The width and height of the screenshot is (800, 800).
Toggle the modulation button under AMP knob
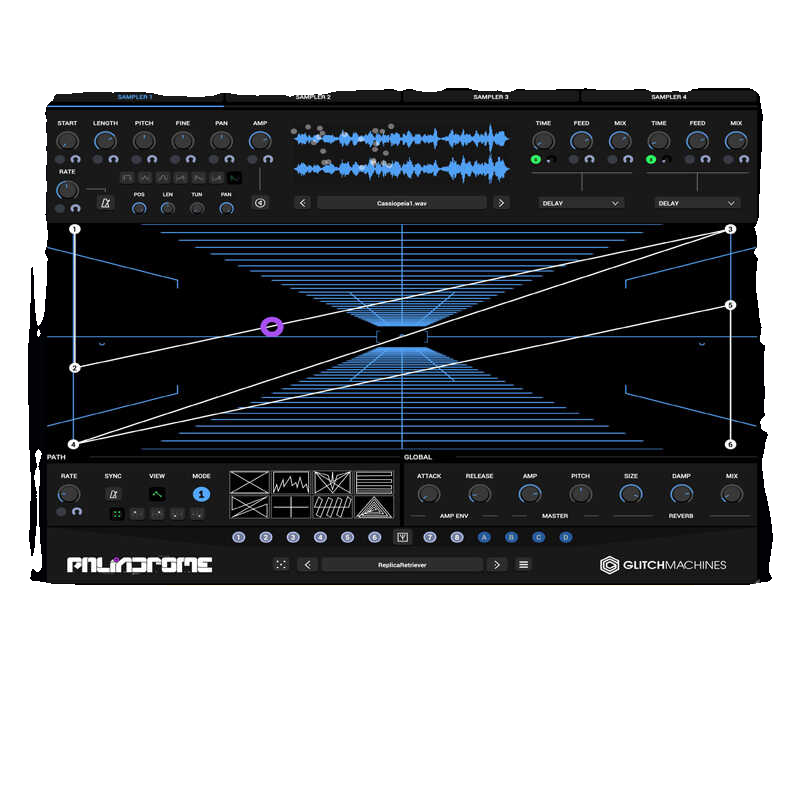pos(253,160)
